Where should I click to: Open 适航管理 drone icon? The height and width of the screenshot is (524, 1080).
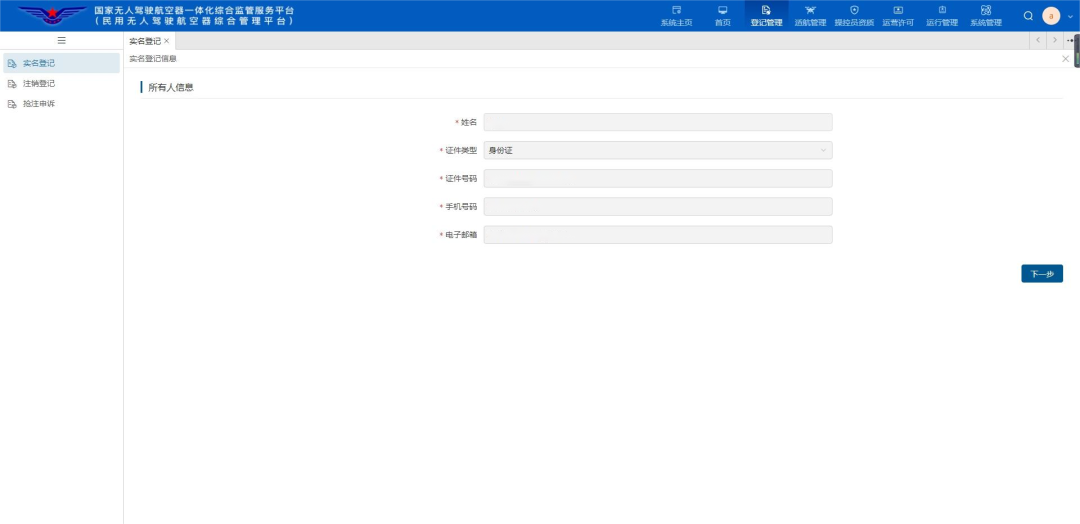tap(810, 10)
